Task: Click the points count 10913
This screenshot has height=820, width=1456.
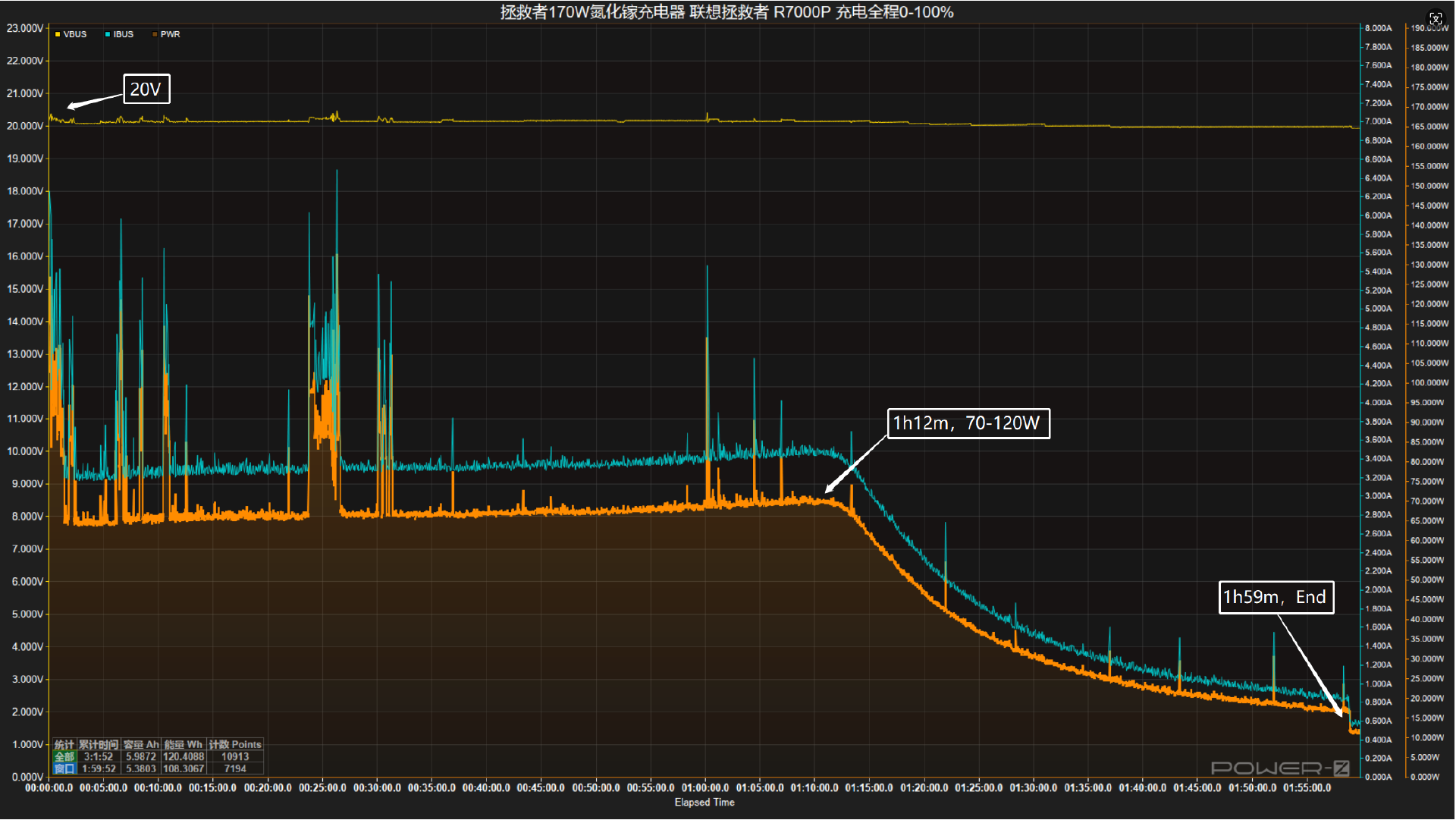Action: [x=235, y=757]
